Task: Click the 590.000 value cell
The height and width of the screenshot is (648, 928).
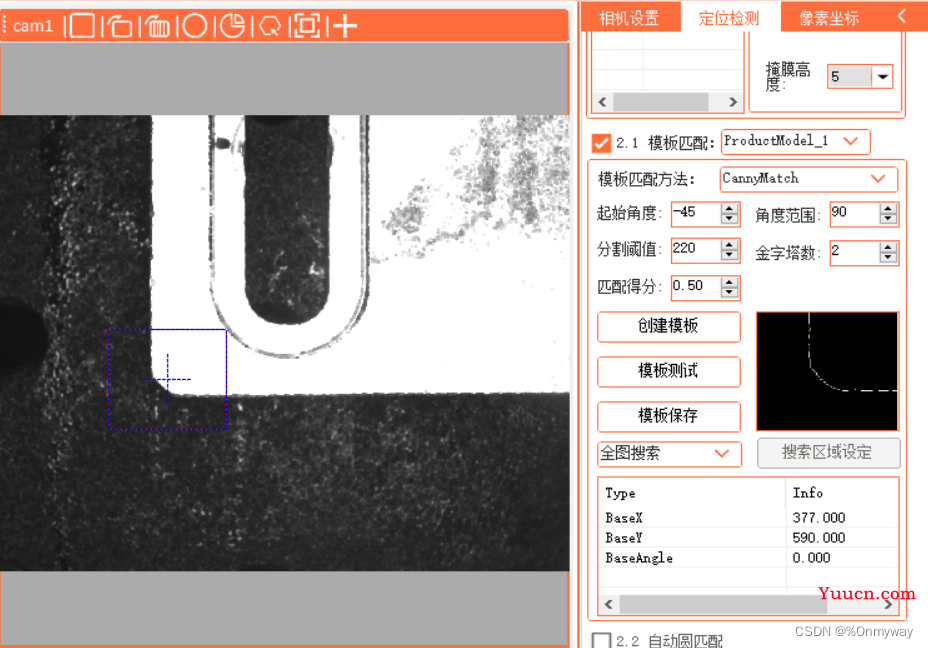Action: 819,539
